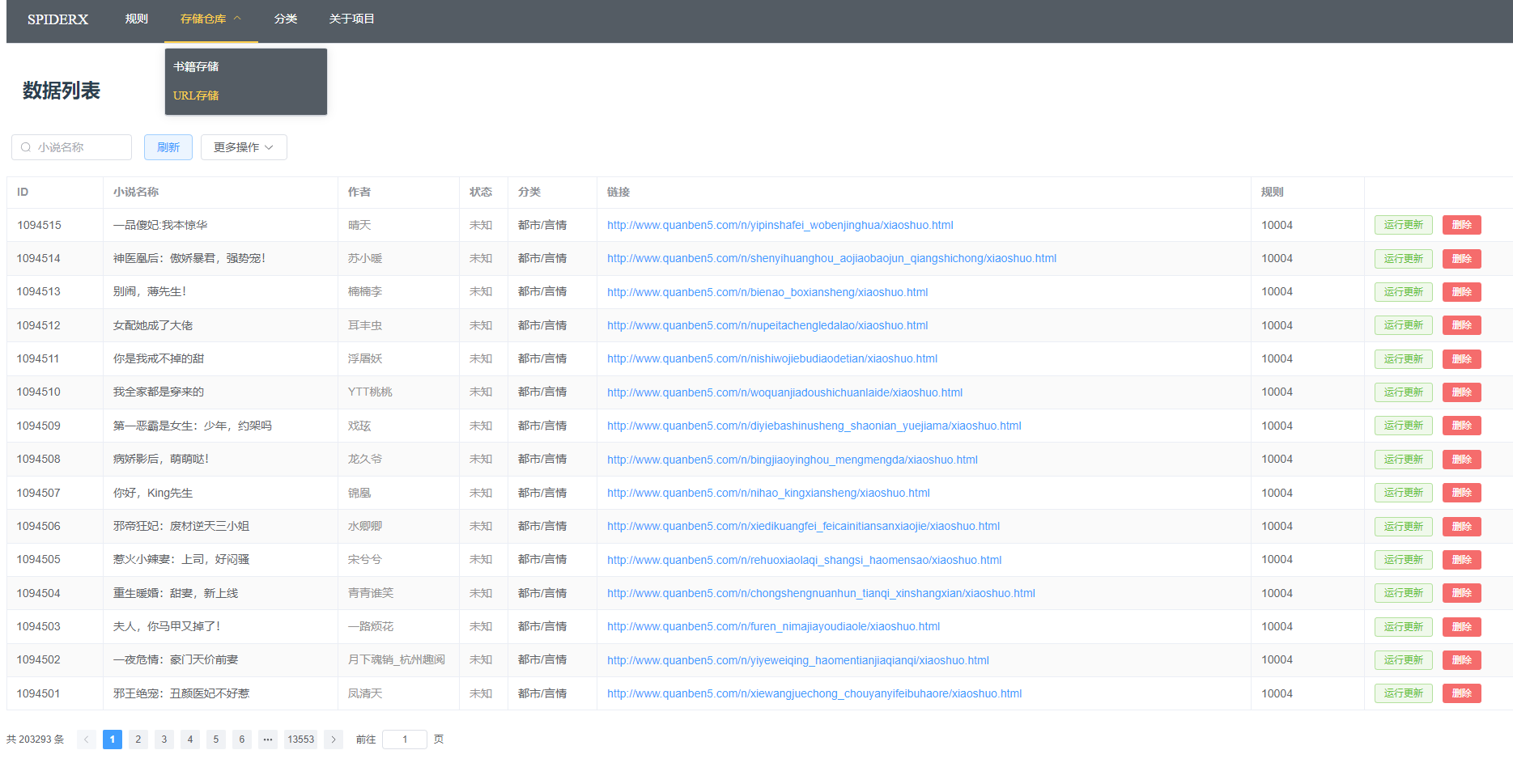Run update for row 1094510

pyautogui.click(x=1404, y=392)
